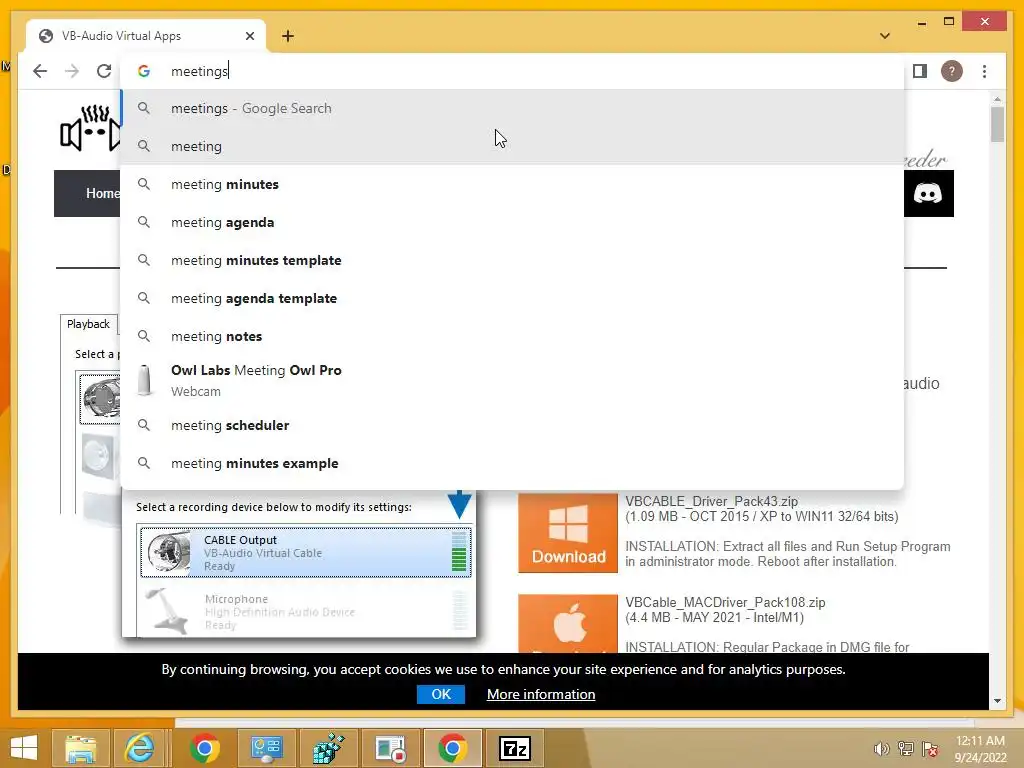The image size is (1024, 768).
Task: Go back to the previous page
Action: tap(40, 71)
